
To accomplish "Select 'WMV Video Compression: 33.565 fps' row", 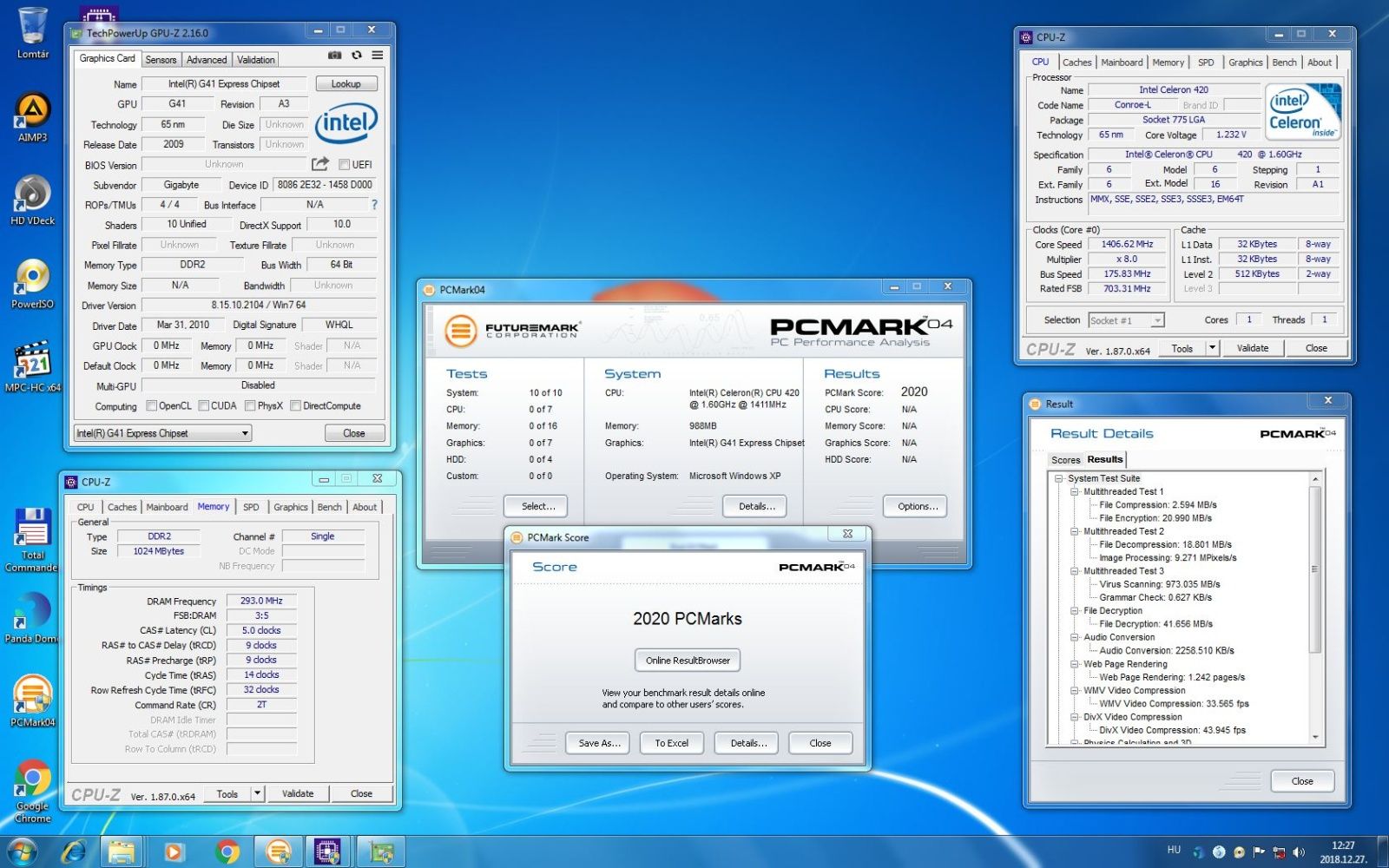I will (x=1174, y=704).
